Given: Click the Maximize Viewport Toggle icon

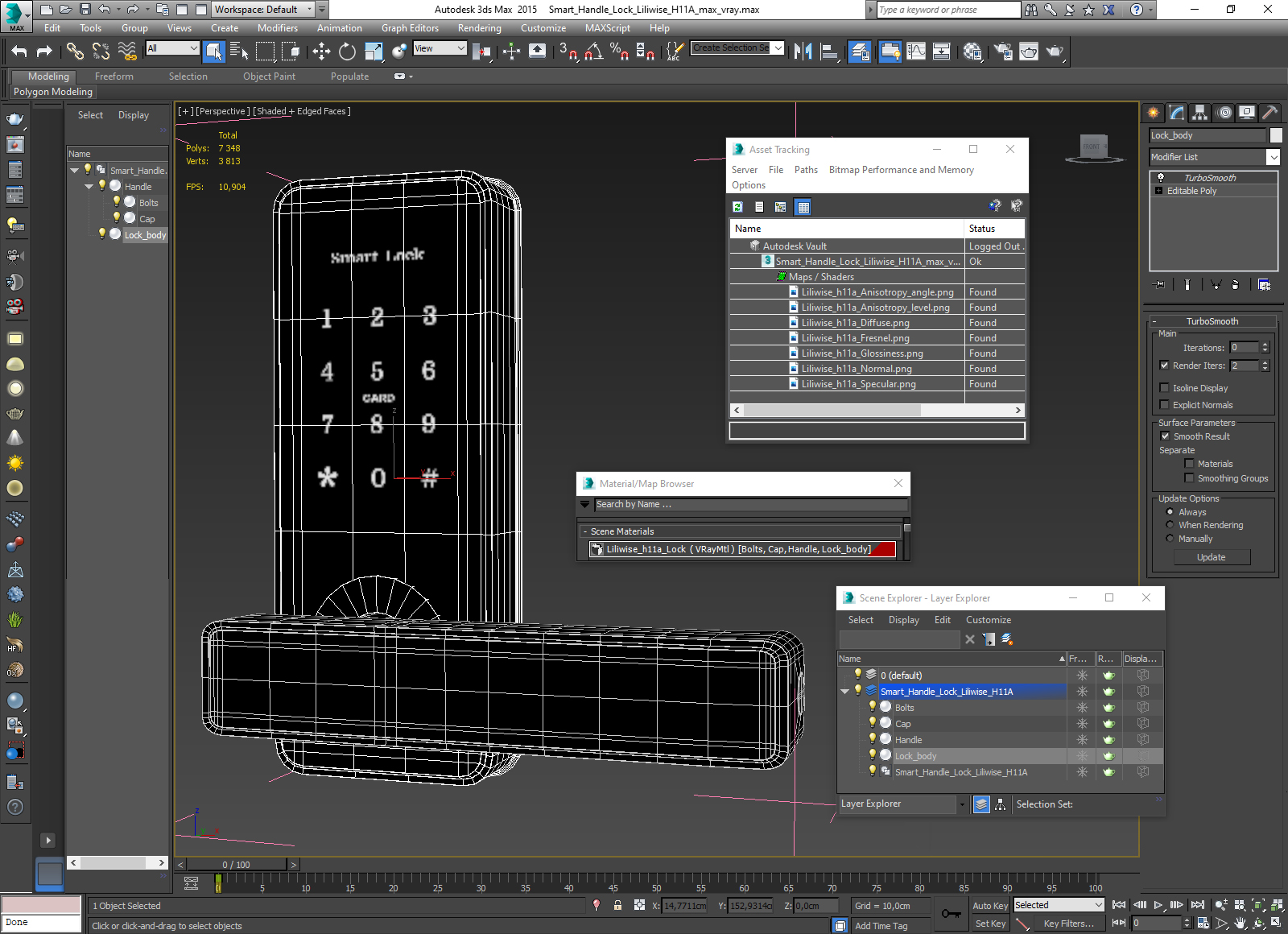Looking at the screenshot, I should coord(1277,923).
